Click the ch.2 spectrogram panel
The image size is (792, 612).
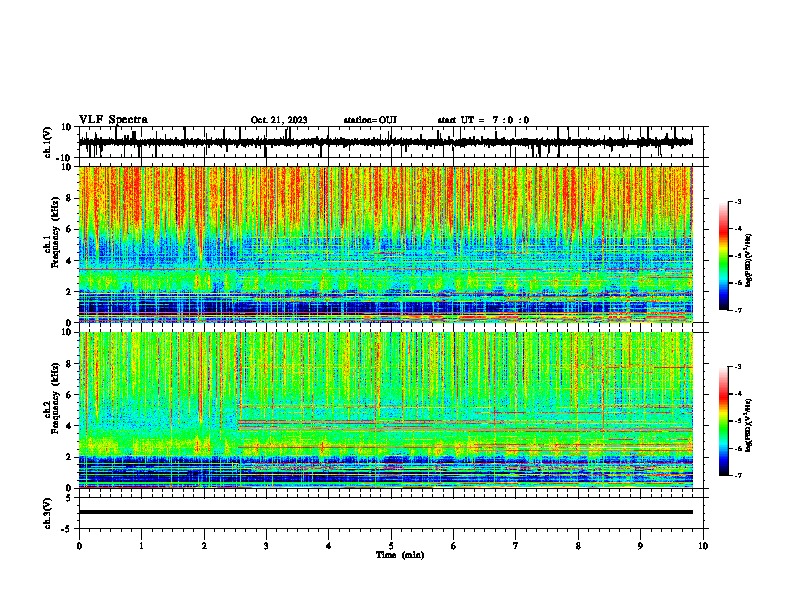pos(385,410)
